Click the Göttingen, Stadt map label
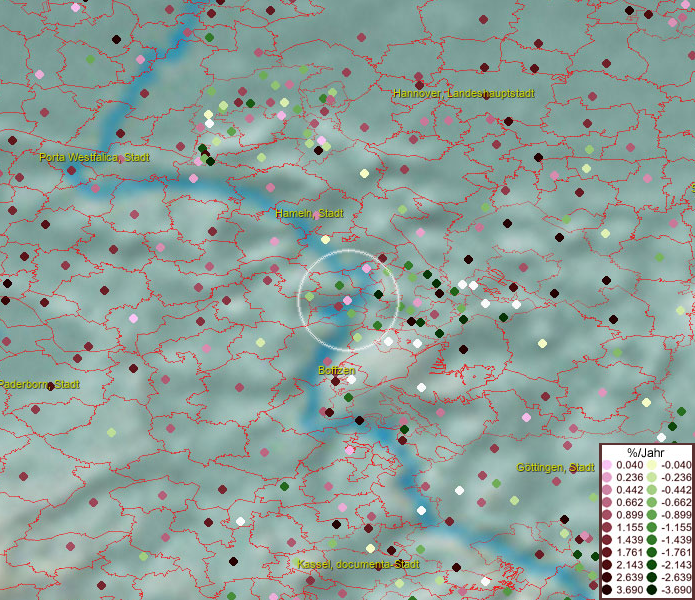695x600 pixels. (555, 468)
